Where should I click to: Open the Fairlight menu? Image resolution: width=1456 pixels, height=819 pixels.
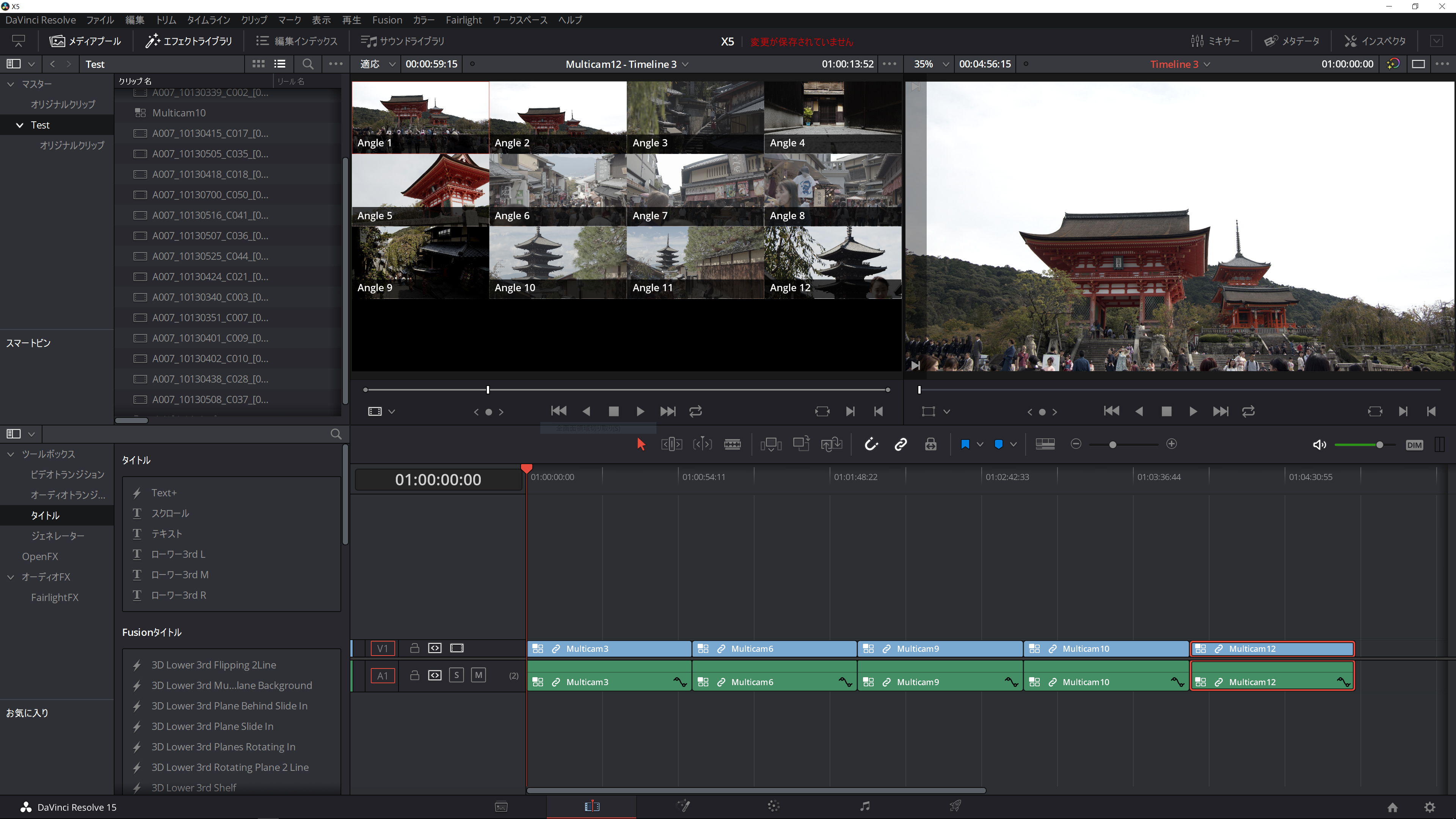click(x=463, y=20)
